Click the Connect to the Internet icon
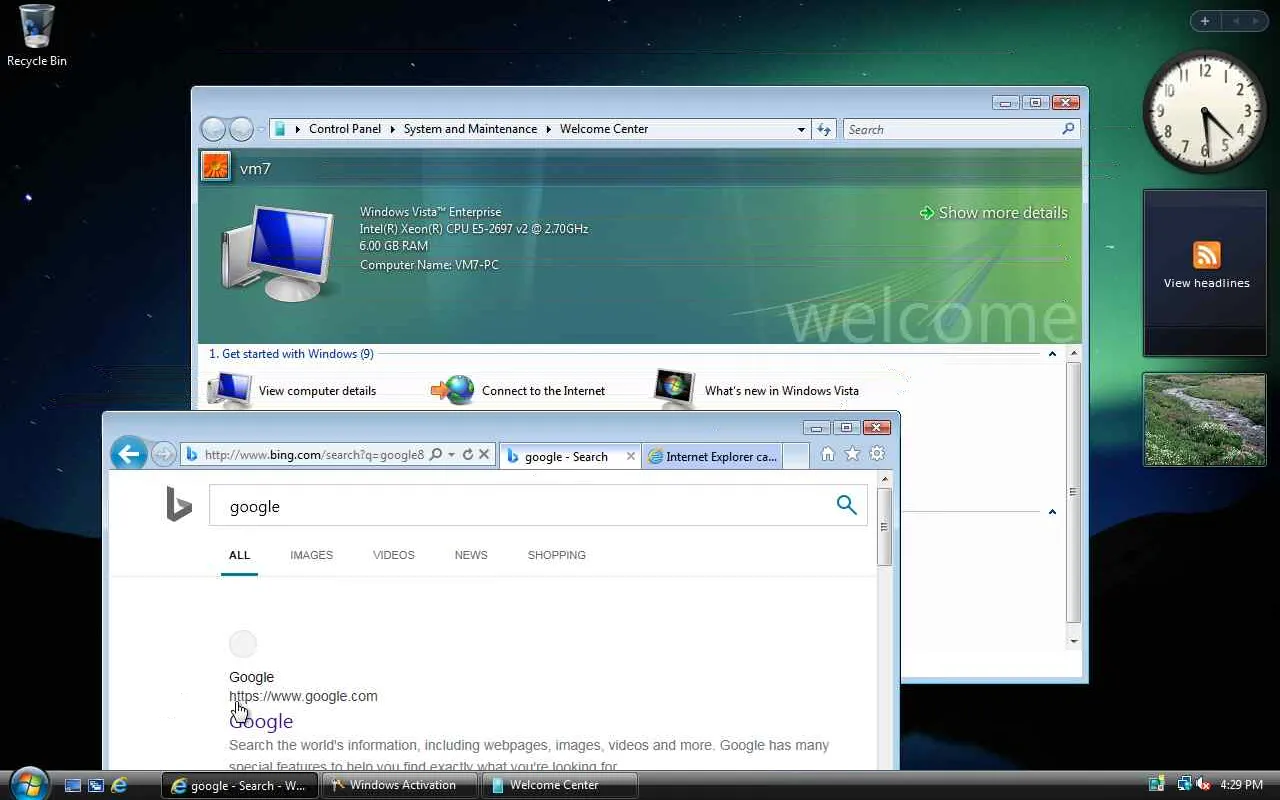The width and height of the screenshot is (1280, 800). coord(453,390)
